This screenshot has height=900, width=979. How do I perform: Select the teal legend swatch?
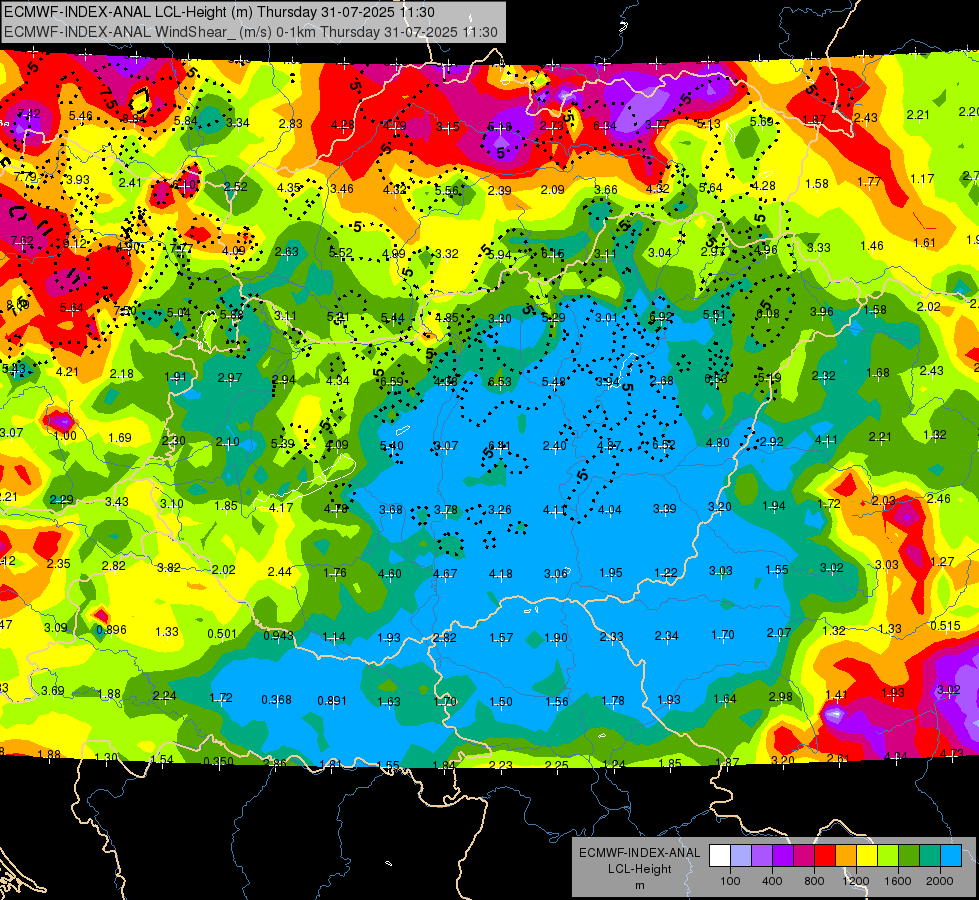[x=930, y=856]
